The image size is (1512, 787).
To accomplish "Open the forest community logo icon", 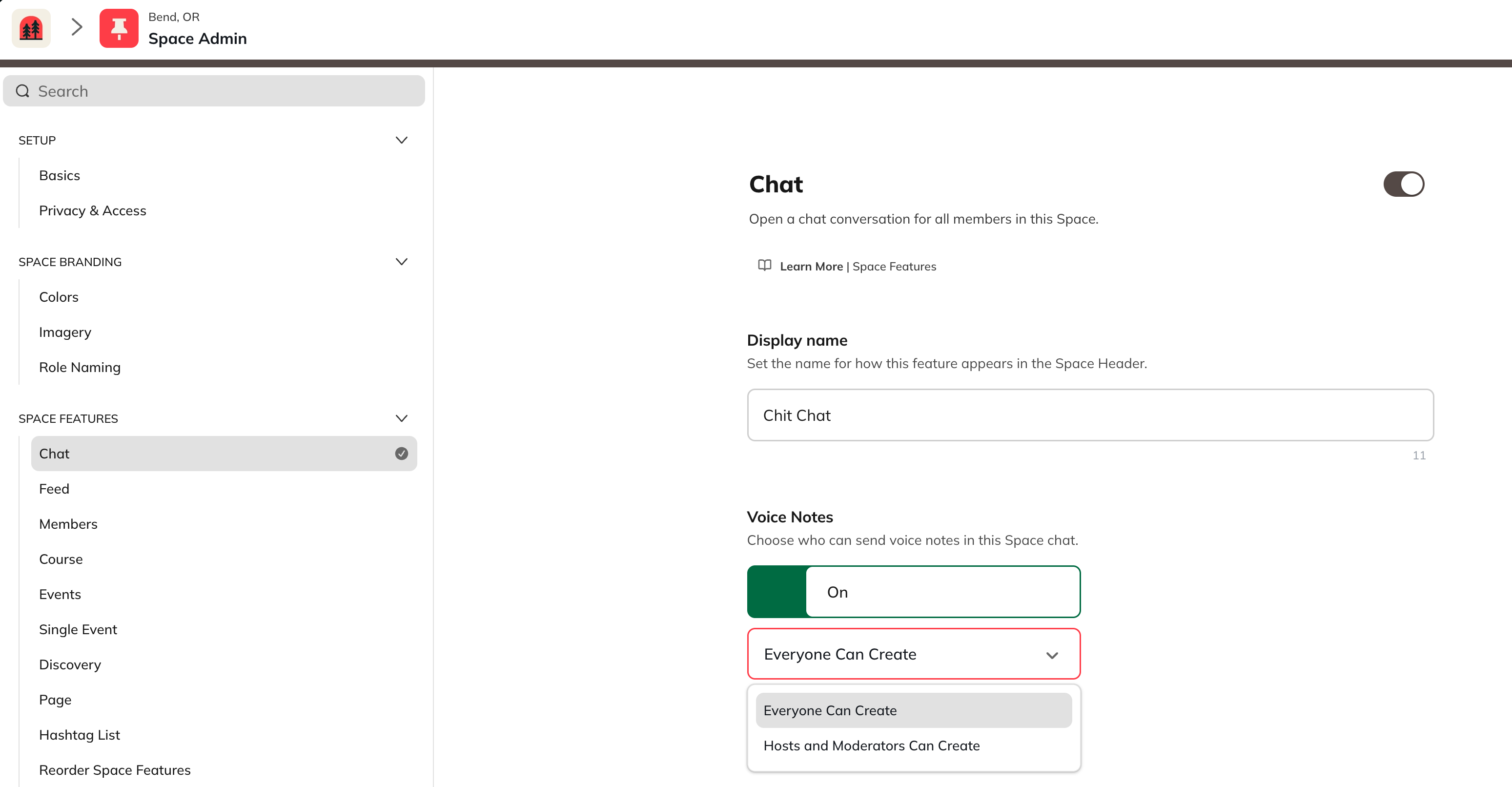I will pos(31,28).
